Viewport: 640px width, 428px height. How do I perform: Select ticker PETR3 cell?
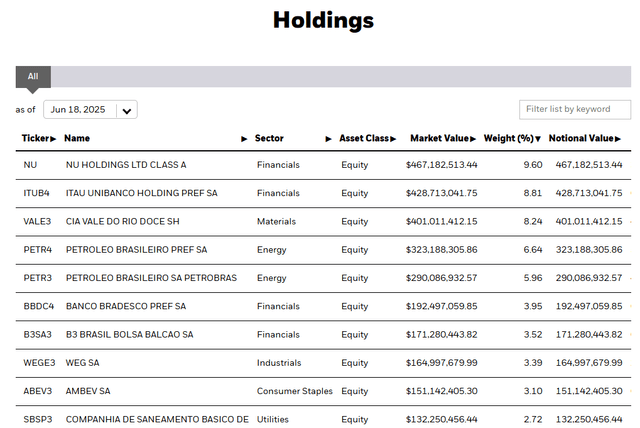pos(38,278)
